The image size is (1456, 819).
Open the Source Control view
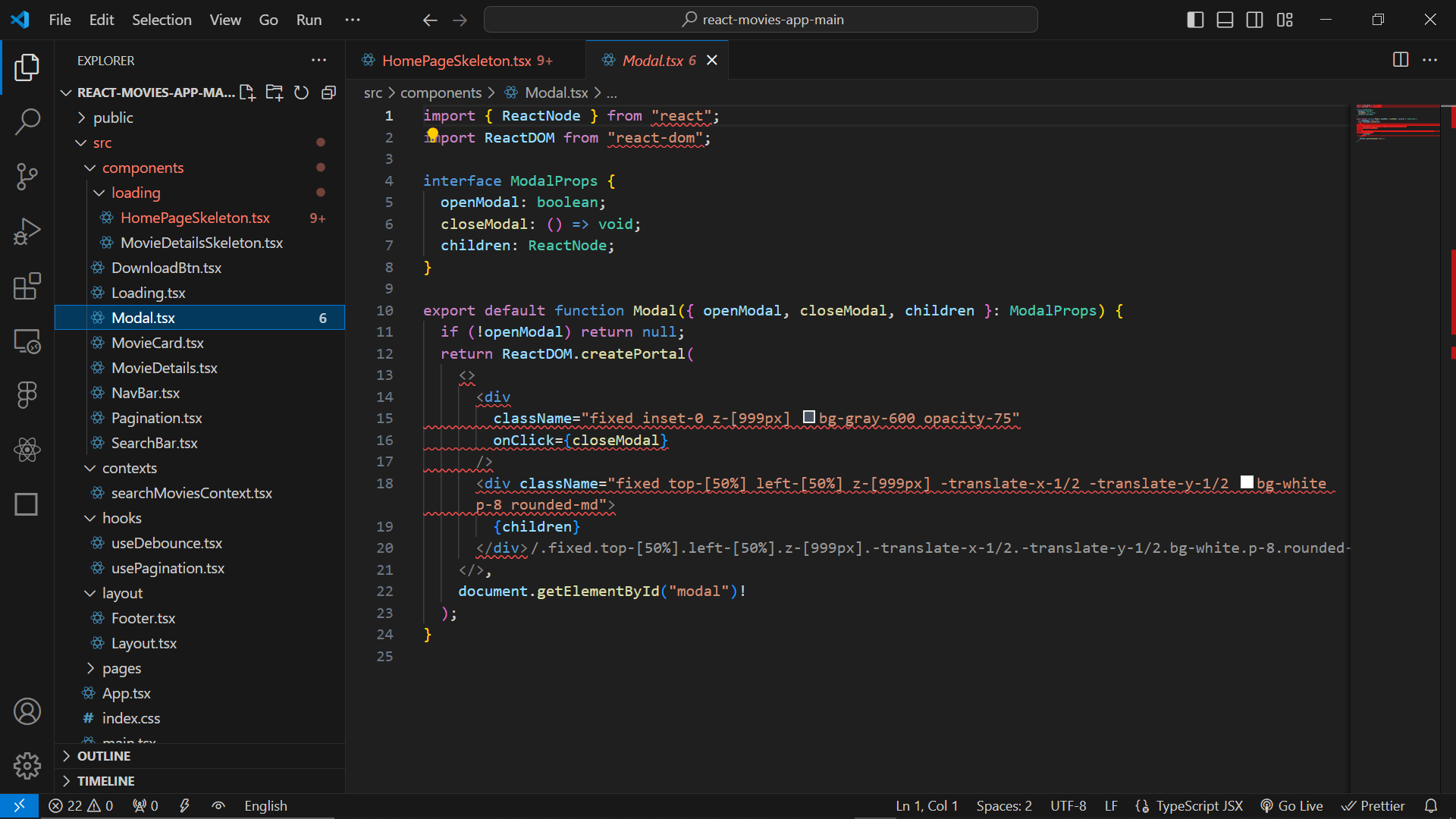(27, 177)
